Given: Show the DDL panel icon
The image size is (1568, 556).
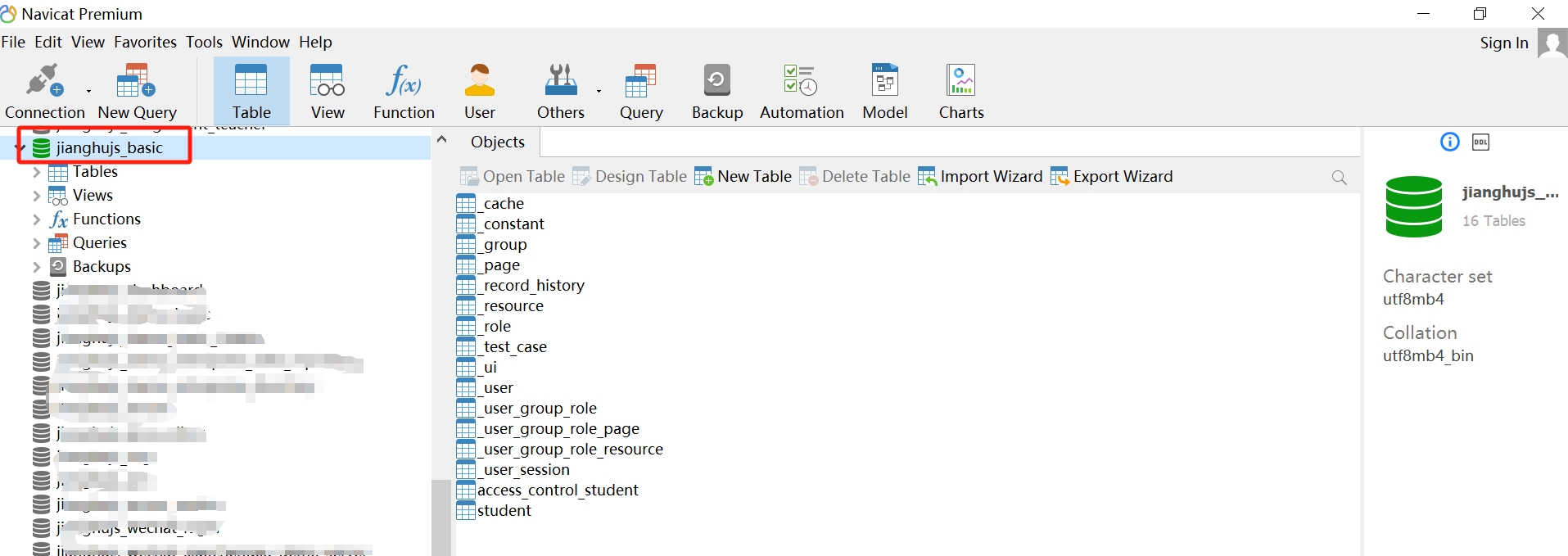Looking at the screenshot, I should click(1480, 142).
